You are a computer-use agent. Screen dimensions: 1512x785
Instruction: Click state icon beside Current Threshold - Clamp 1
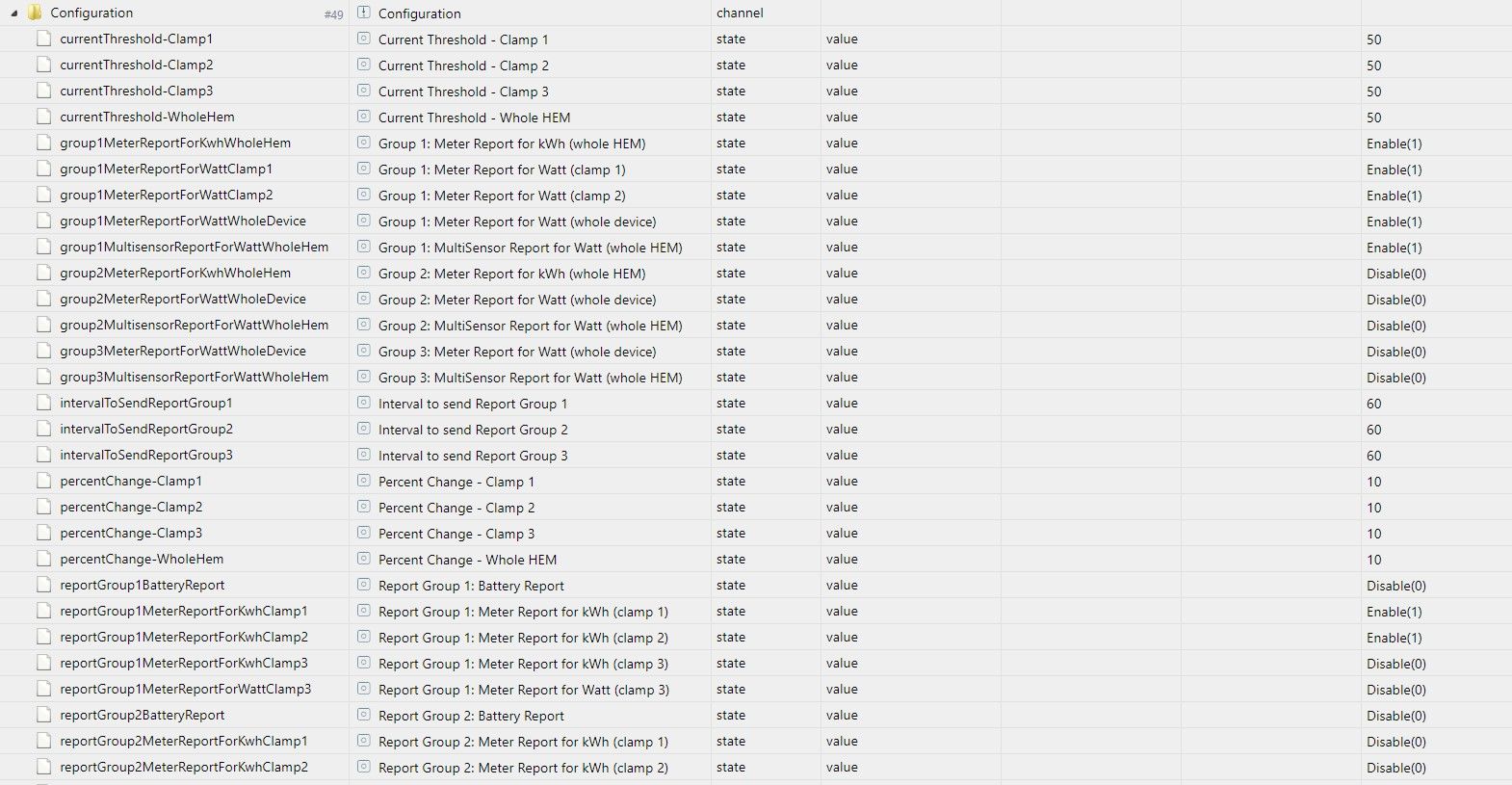[363, 39]
